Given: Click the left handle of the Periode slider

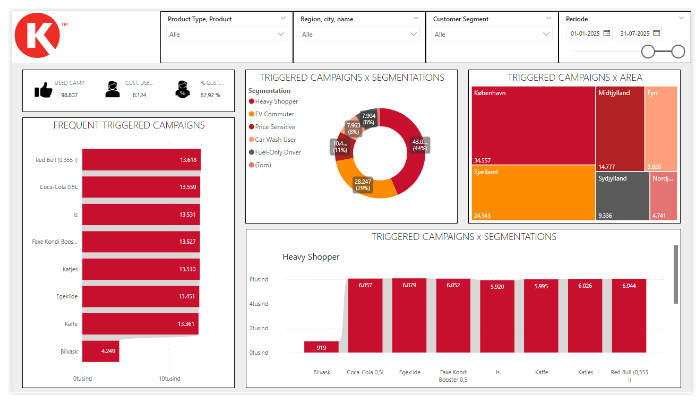Looking at the screenshot, I should 648,52.
